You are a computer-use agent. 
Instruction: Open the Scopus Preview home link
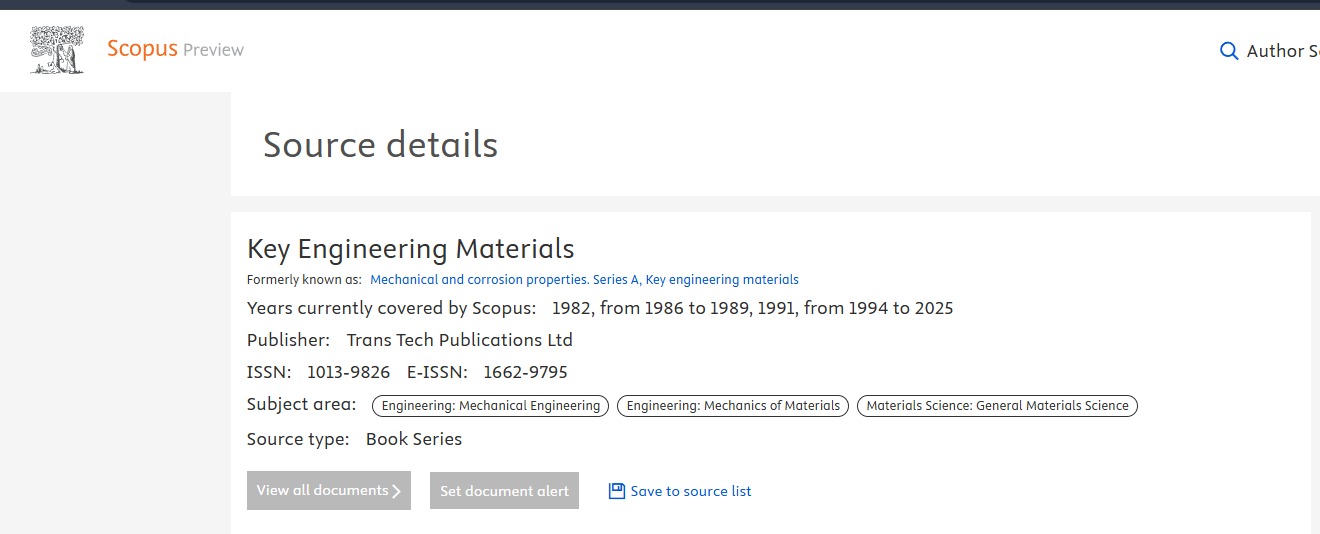click(x=175, y=49)
